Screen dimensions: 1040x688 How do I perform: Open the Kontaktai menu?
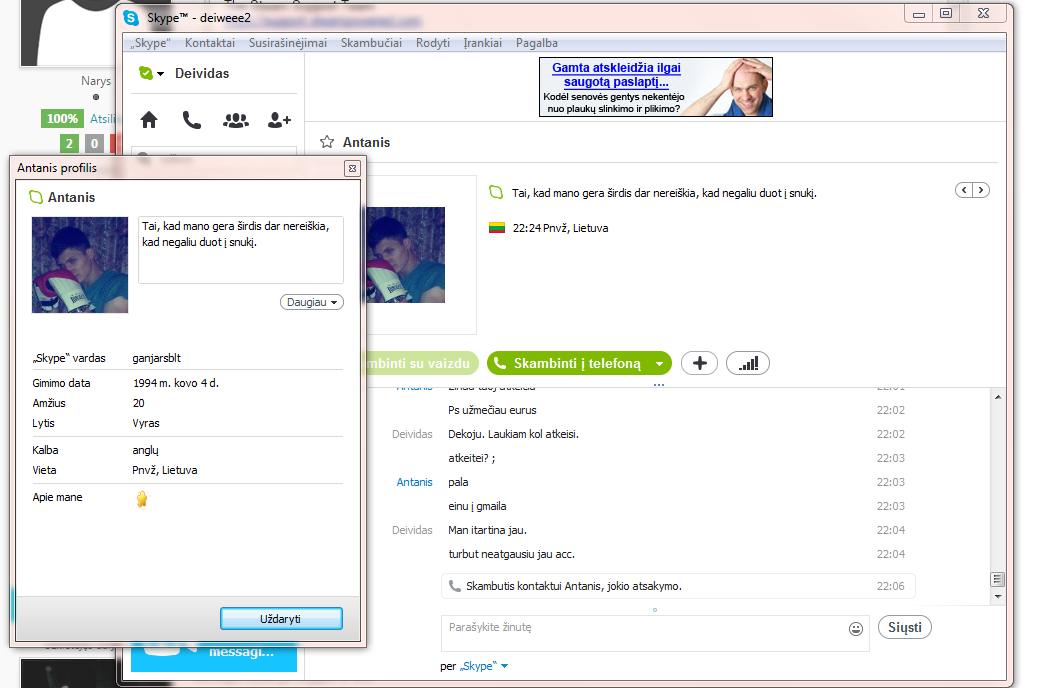pyautogui.click(x=210, y=43)
